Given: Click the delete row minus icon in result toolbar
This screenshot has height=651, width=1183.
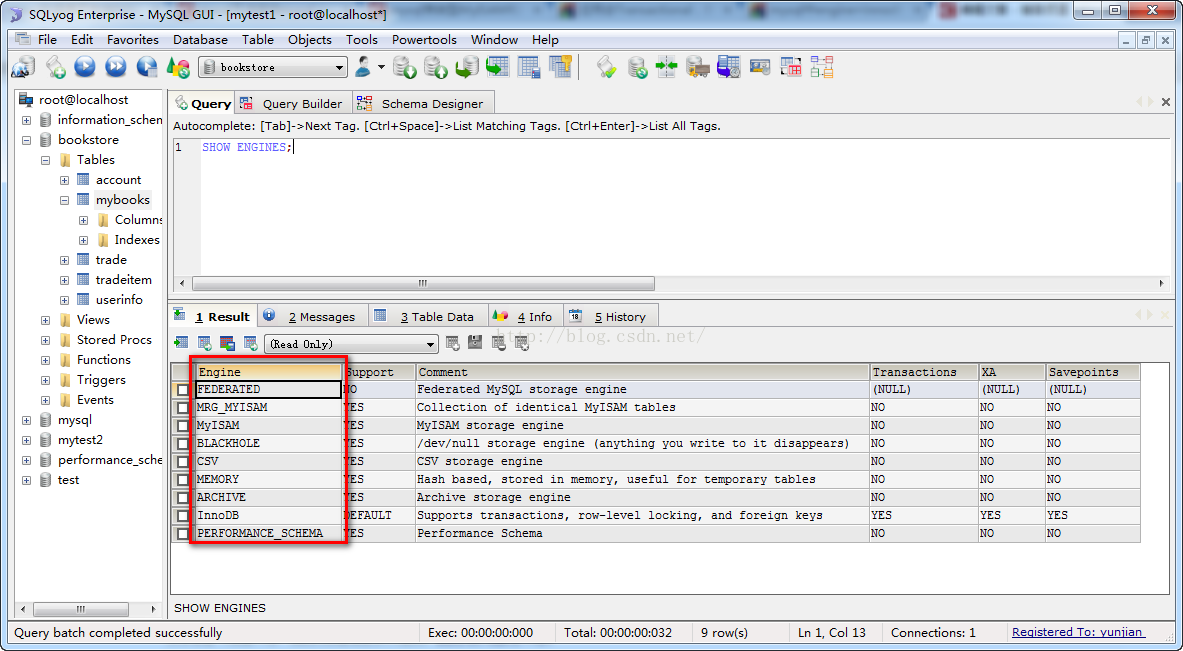Looking at the screenshot, I should [499, 343].
